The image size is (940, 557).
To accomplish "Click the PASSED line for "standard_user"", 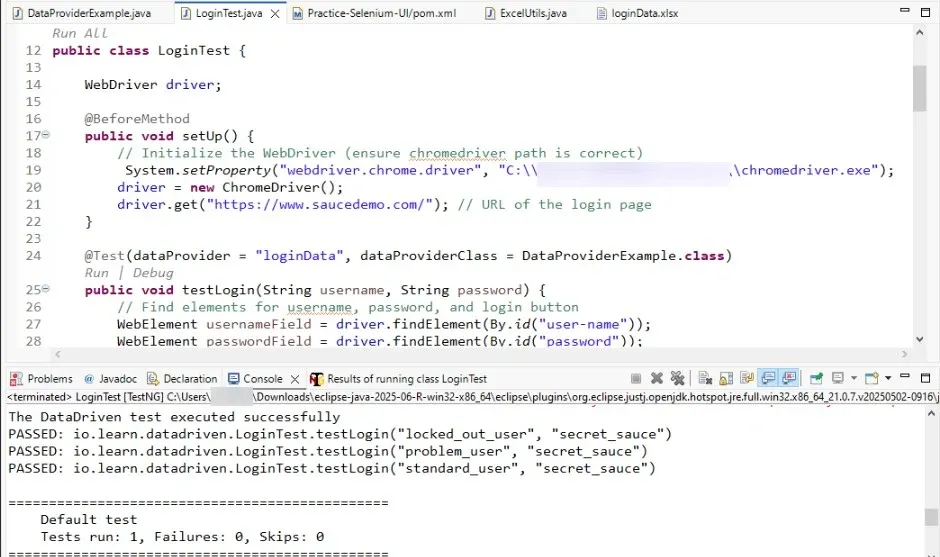I will click(x=332, y=468).
